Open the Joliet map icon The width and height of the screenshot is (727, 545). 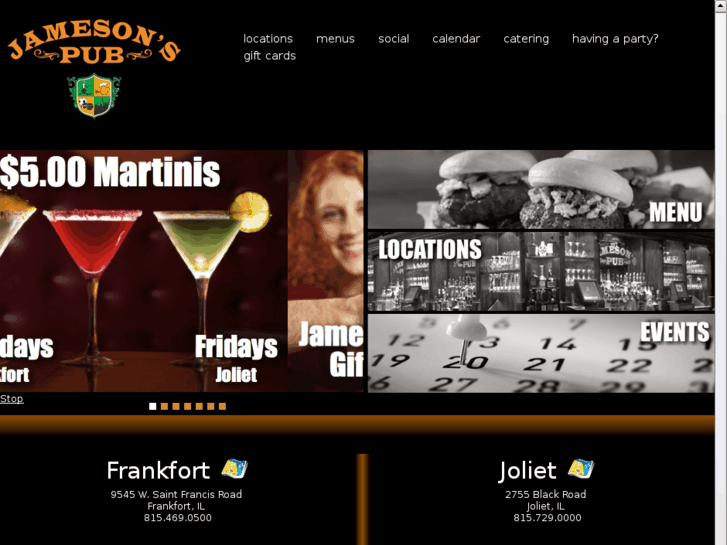pos(581,468)
